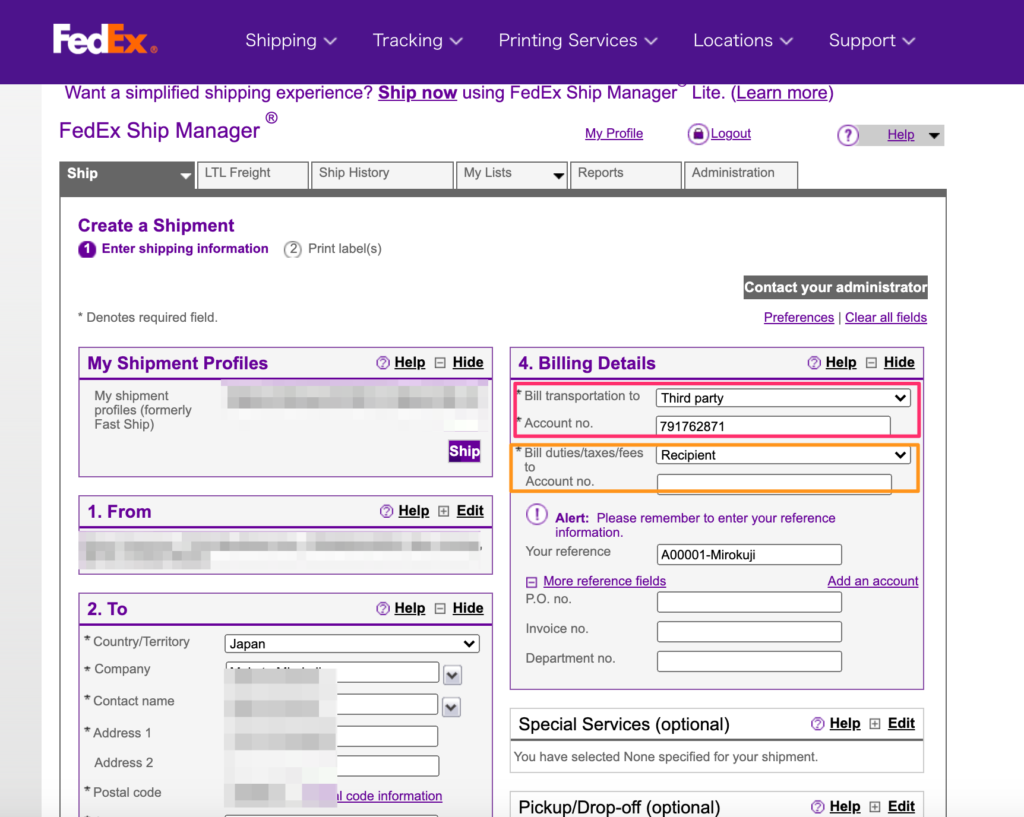Open the Administration tab
1024x817 pixels.
coord(736,174)
